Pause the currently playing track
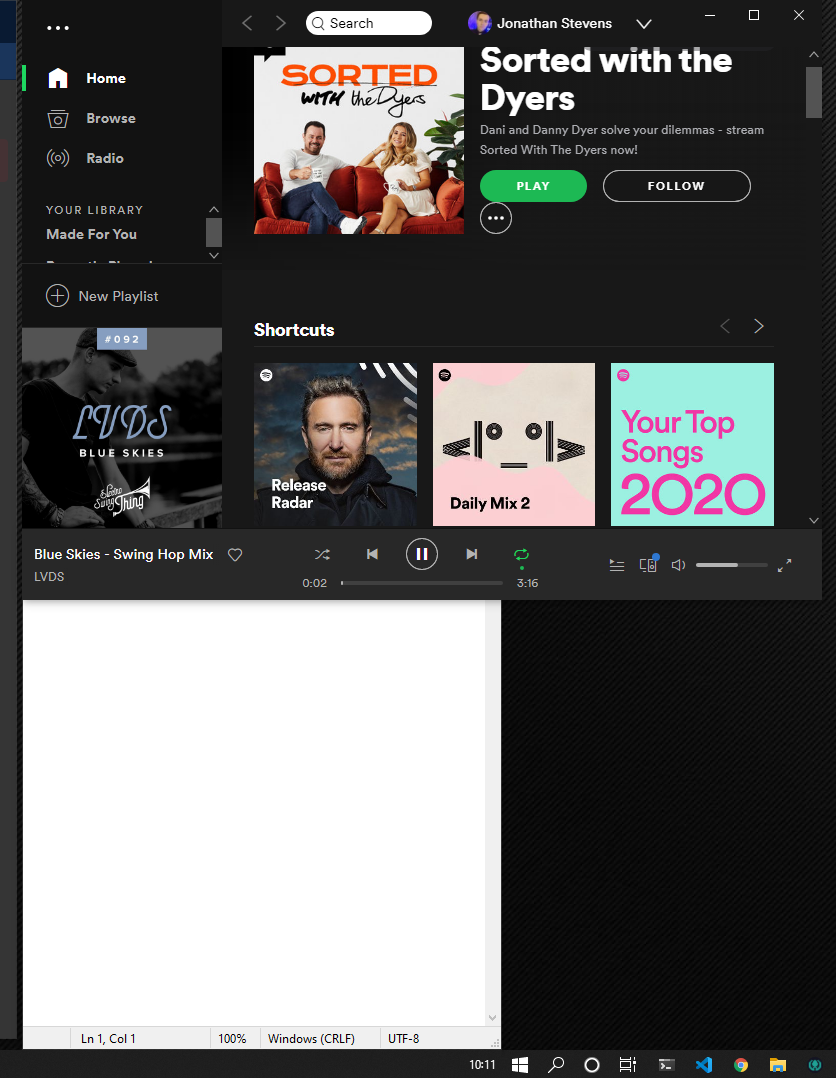 click(x=421, y=554)
